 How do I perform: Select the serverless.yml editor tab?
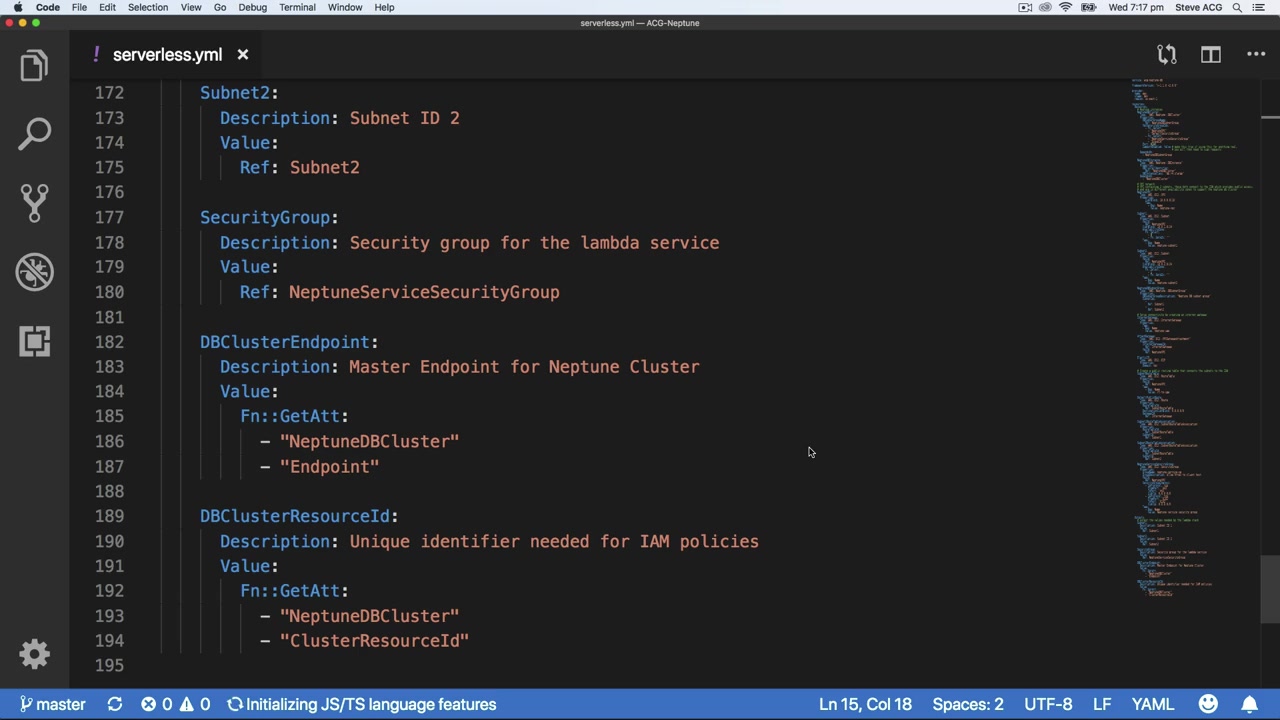tap(165, 55)
